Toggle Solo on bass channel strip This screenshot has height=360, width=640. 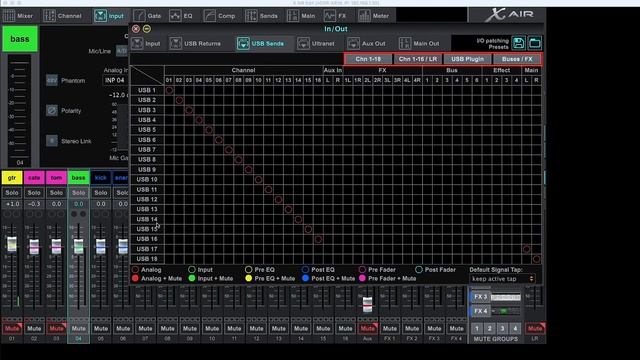pos(78,193)
